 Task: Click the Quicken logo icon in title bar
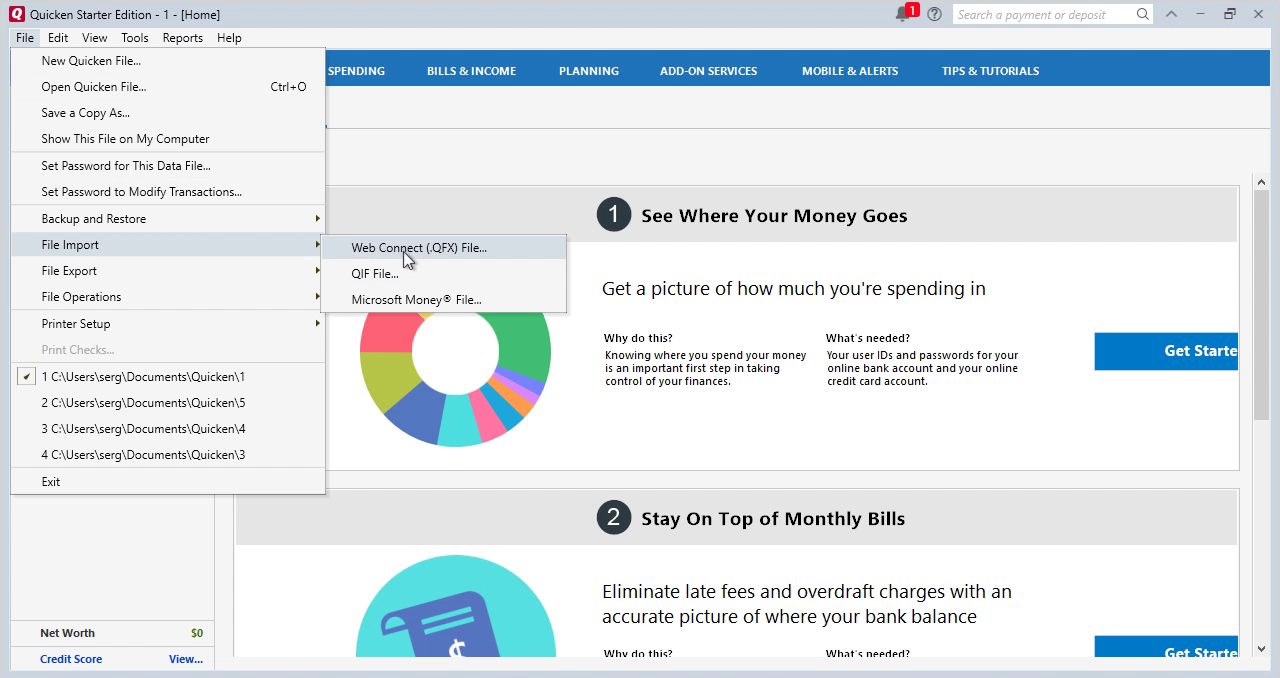[x=16, y=14]
